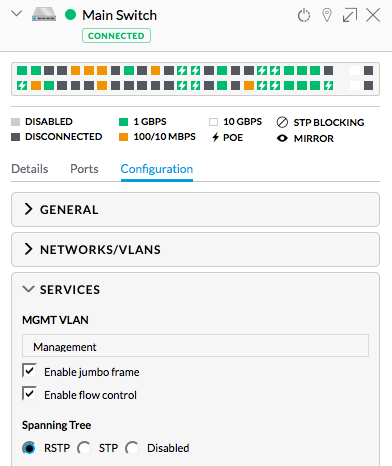Pop out the panel with the arrow icon
The image size is (392, 466).
point(350,15)
